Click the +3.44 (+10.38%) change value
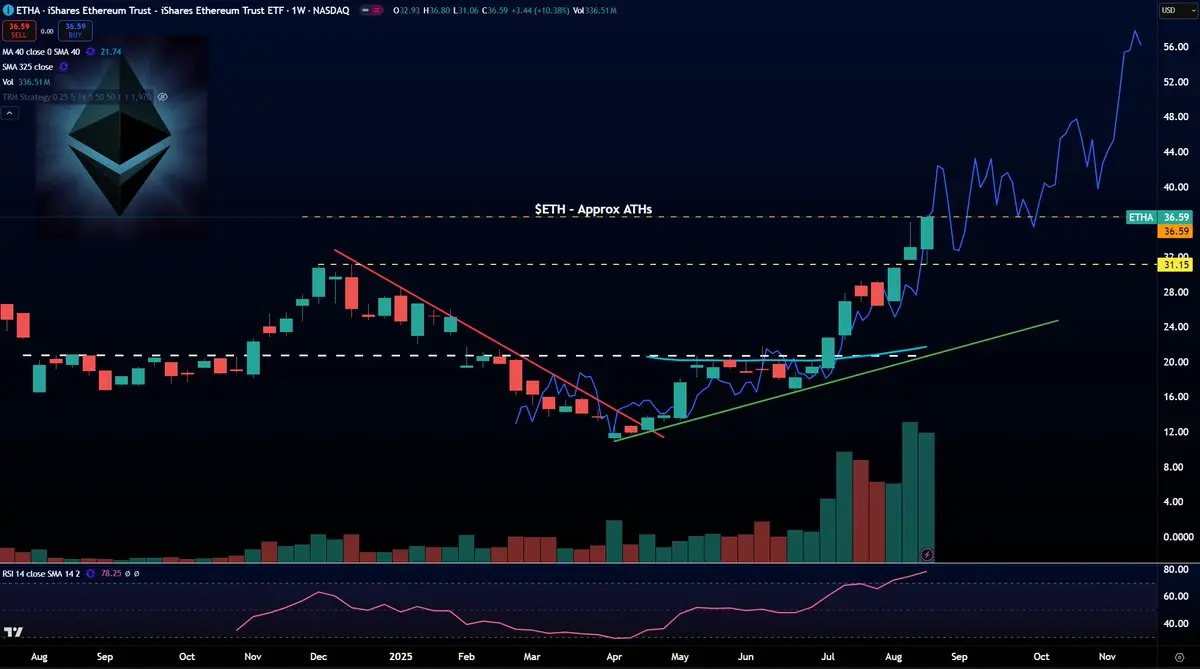The width and height of the screenshot is (1200, 669). (x=540, y=10)
